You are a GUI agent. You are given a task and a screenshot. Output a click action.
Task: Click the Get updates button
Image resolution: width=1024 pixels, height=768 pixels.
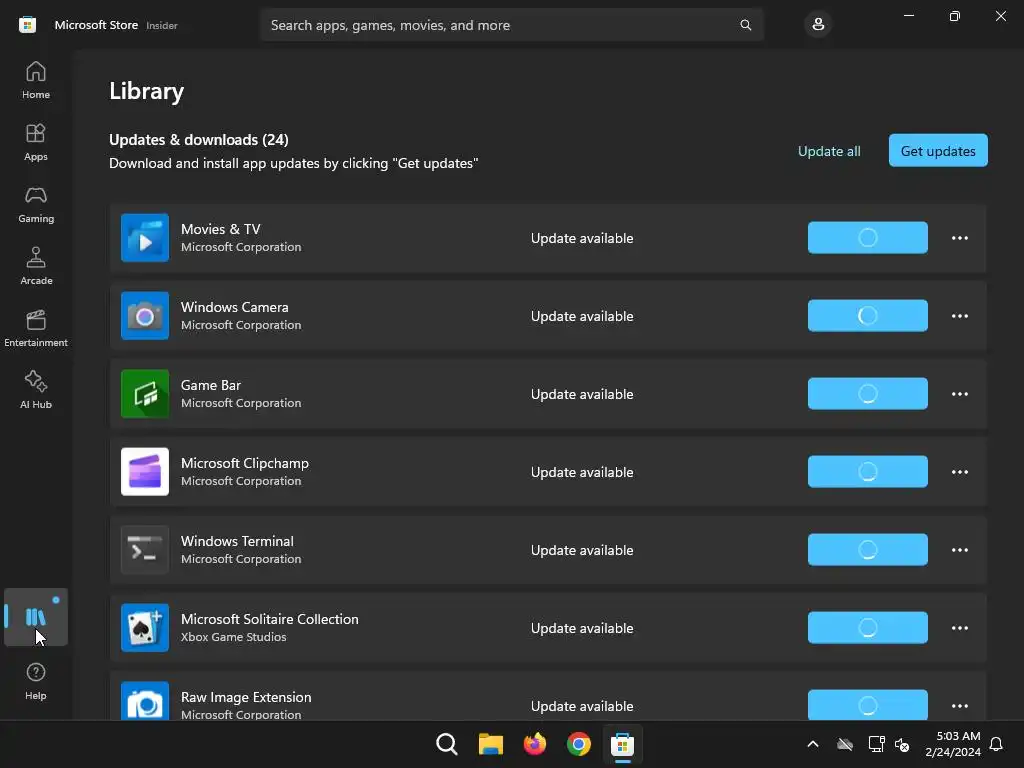938,151
